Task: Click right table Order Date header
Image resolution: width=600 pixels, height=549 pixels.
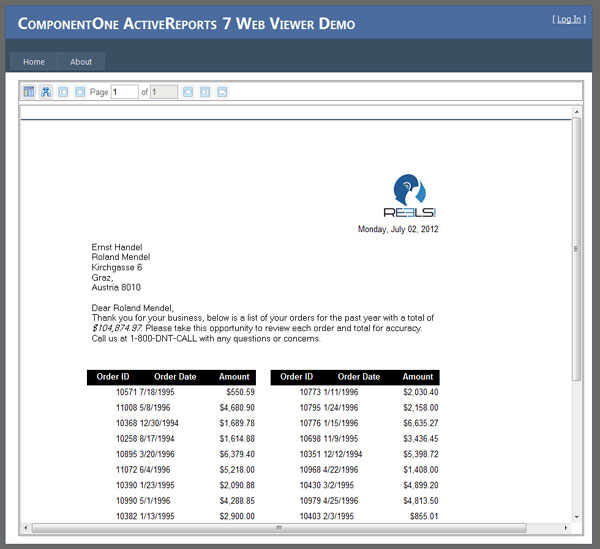Action: pyautogui.click(x=359, y=377)
